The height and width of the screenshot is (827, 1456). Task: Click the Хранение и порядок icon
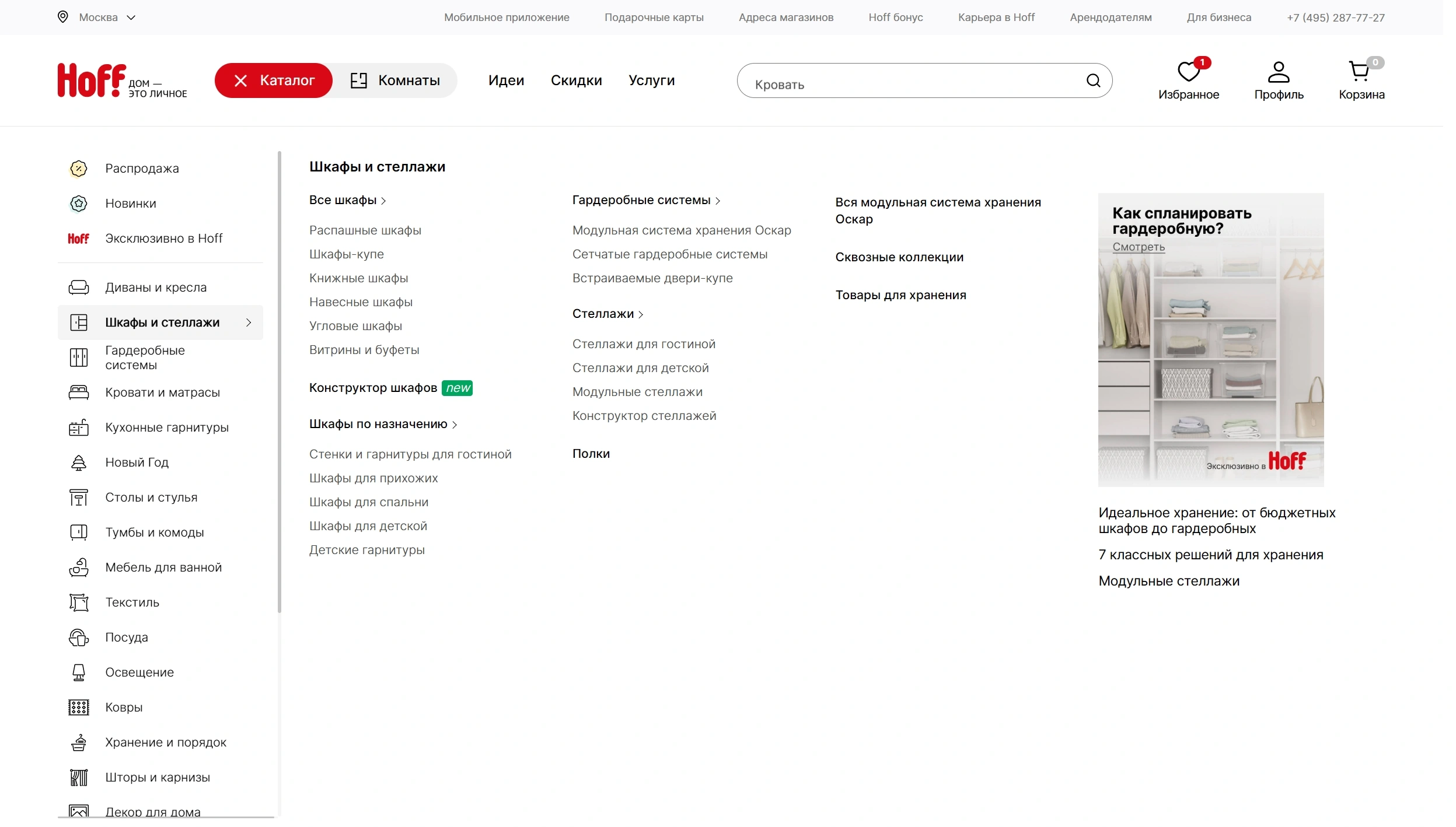coord(79,742)
